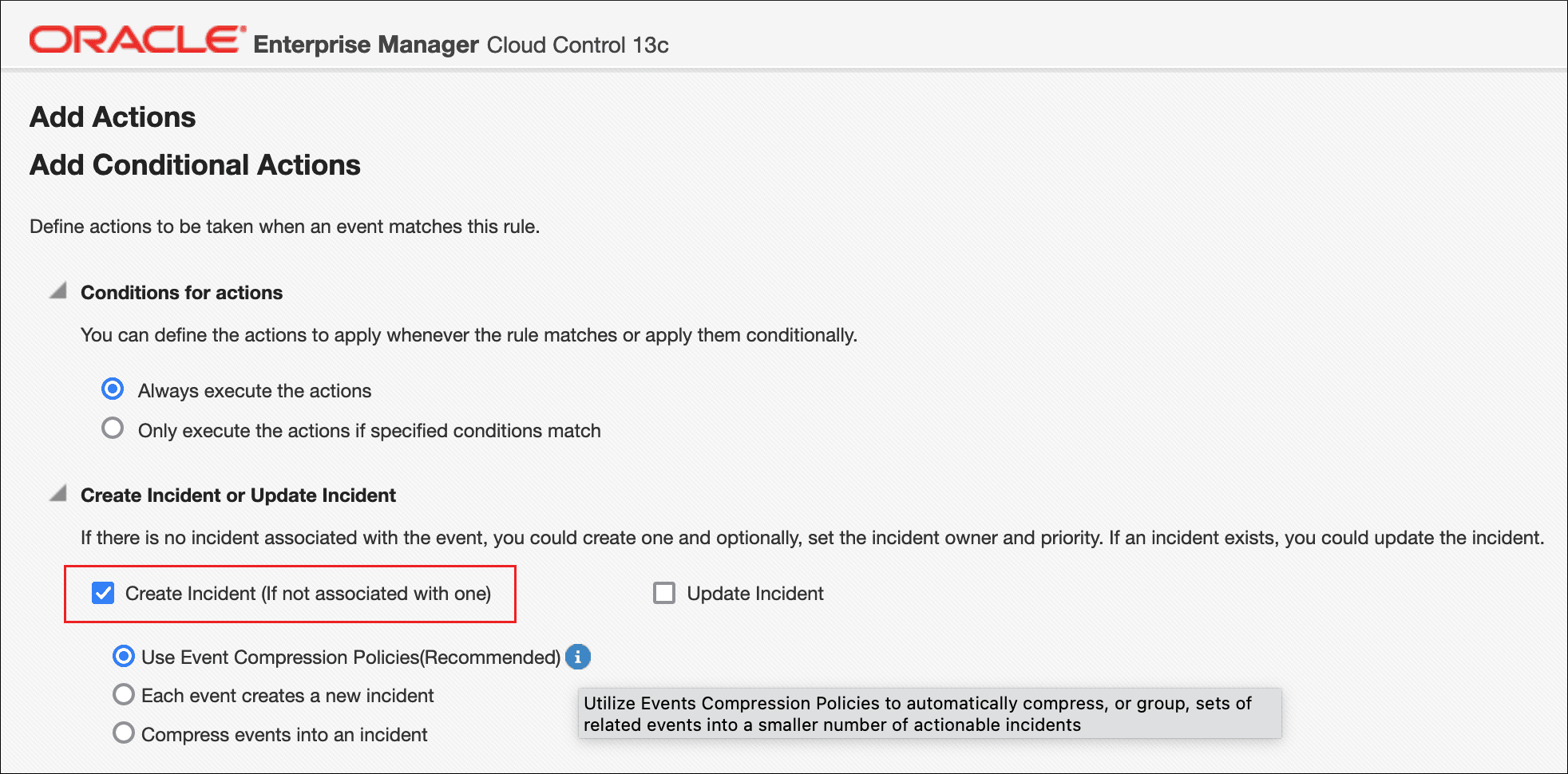Uncheck the Create Incident checkbox
Image resolution: width=1568 pixels, height=774 pixels.
click(x=103, y=593)
